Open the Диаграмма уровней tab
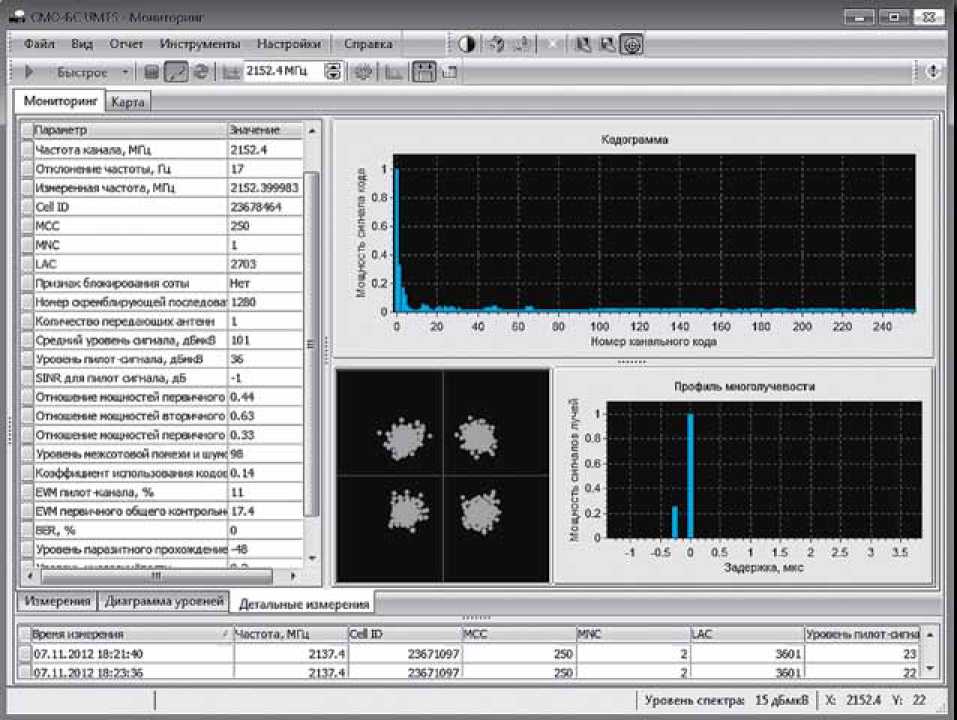Screen dimensions: 957x720 (x=164, y=602)
